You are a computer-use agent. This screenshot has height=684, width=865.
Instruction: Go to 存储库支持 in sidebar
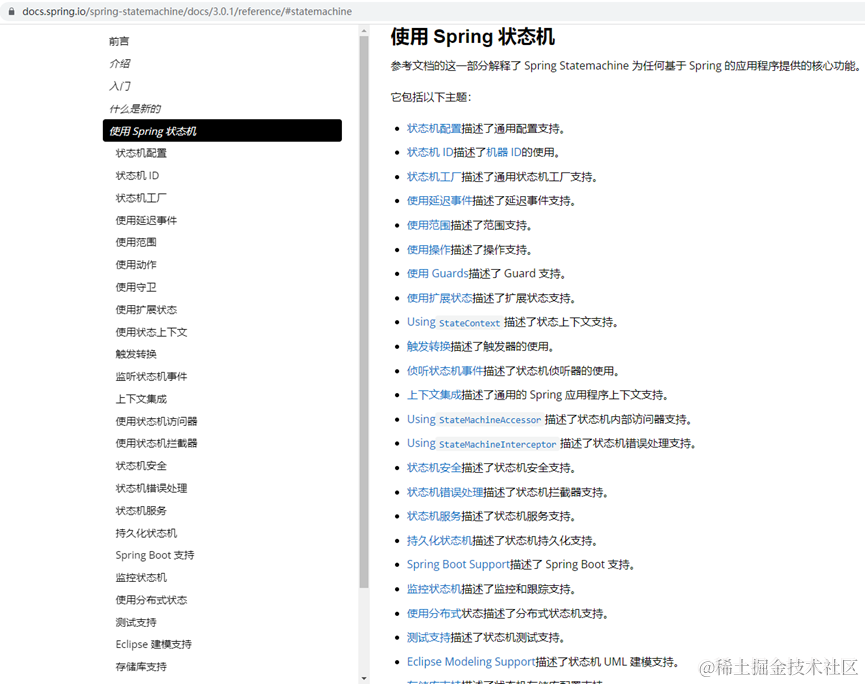tap(141, 667)
